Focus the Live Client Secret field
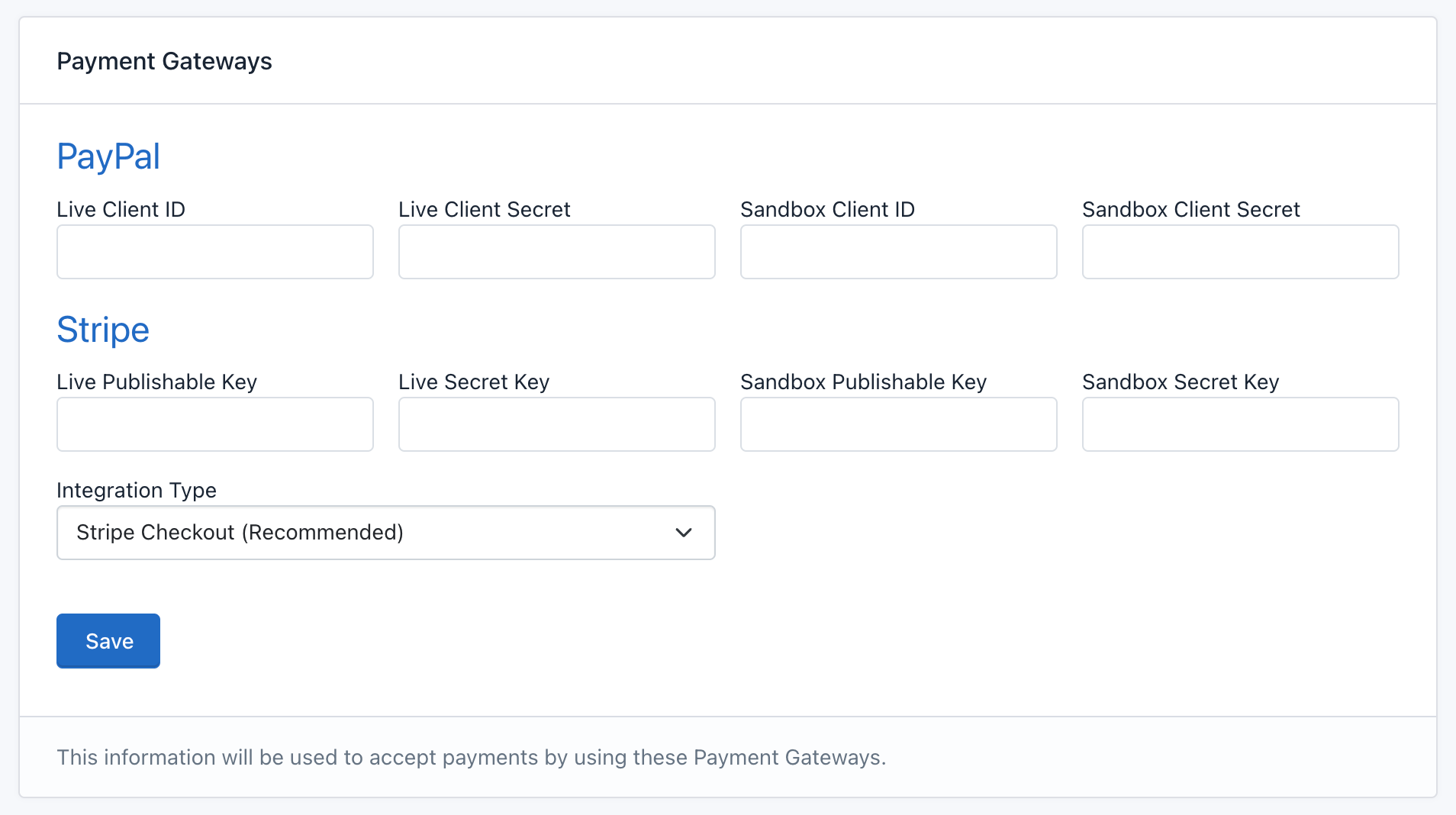The image size is (1456, 815). point(556,252)
